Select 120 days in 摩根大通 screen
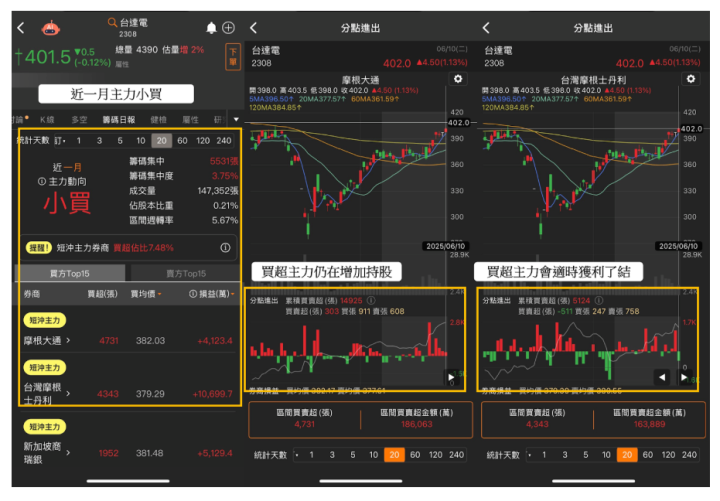The height and width of the screenshot is (501, 720). (435, 455)
